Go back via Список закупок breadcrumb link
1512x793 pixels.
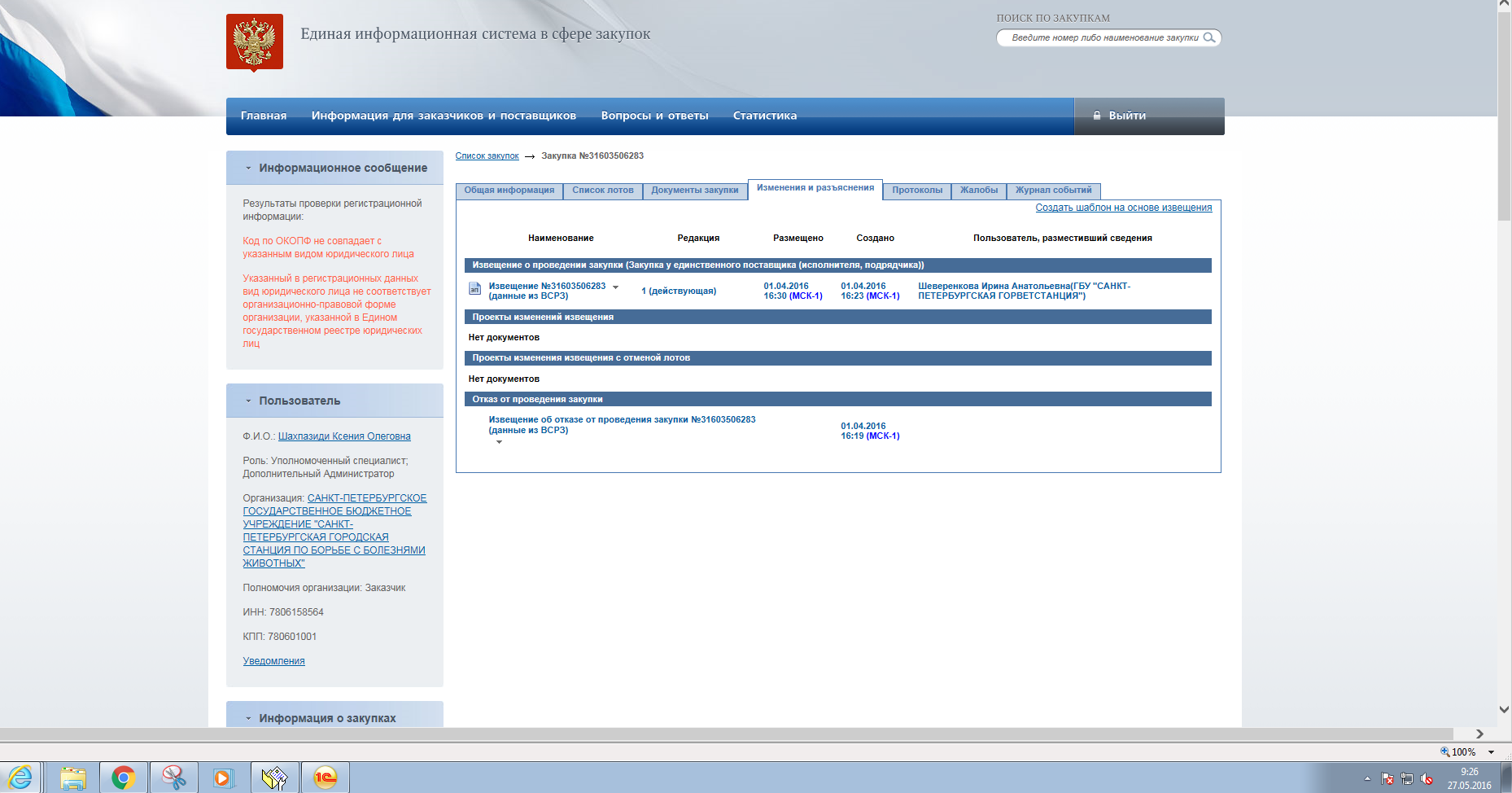487,156
